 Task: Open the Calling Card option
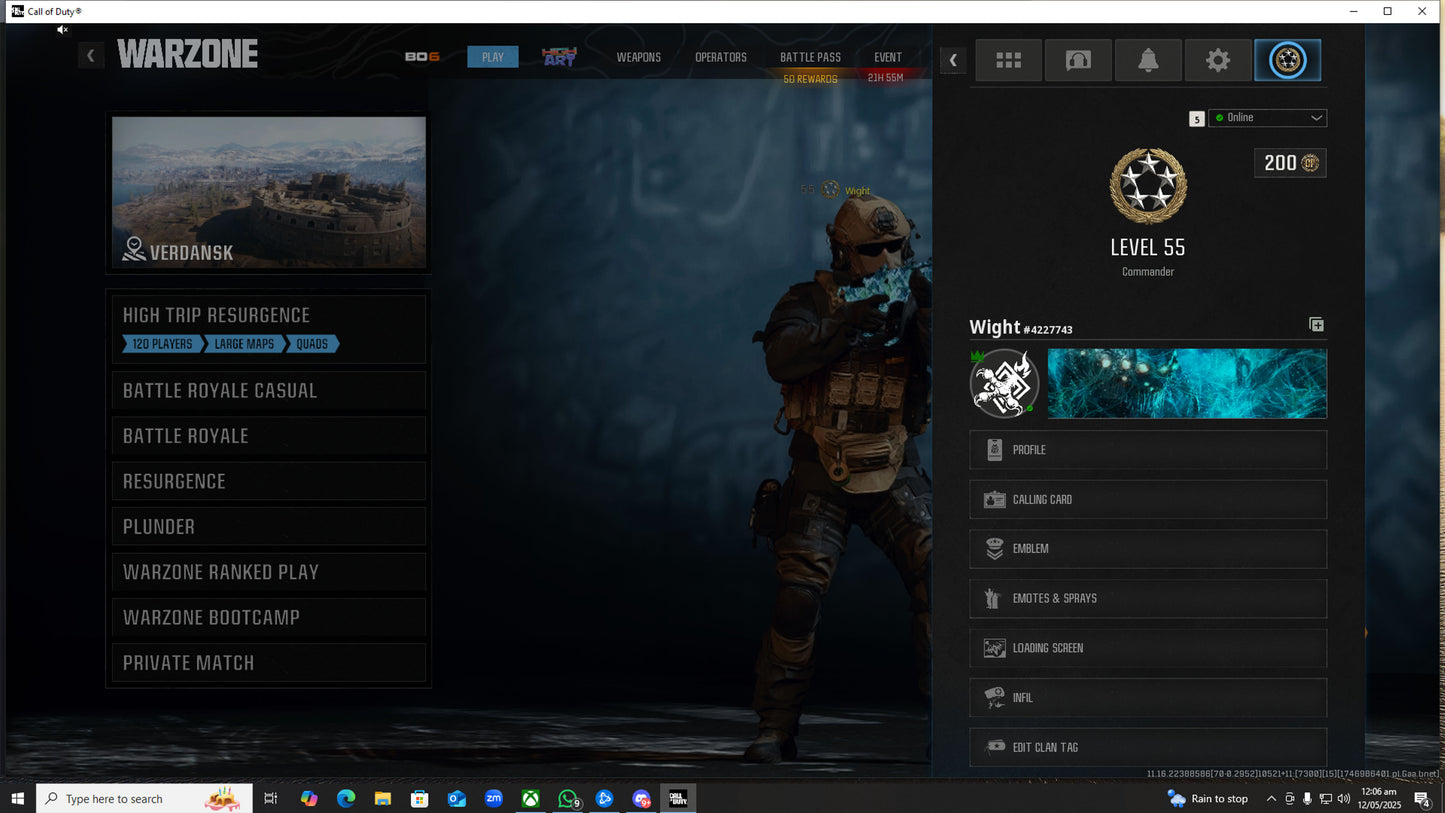pos(1148,499)
